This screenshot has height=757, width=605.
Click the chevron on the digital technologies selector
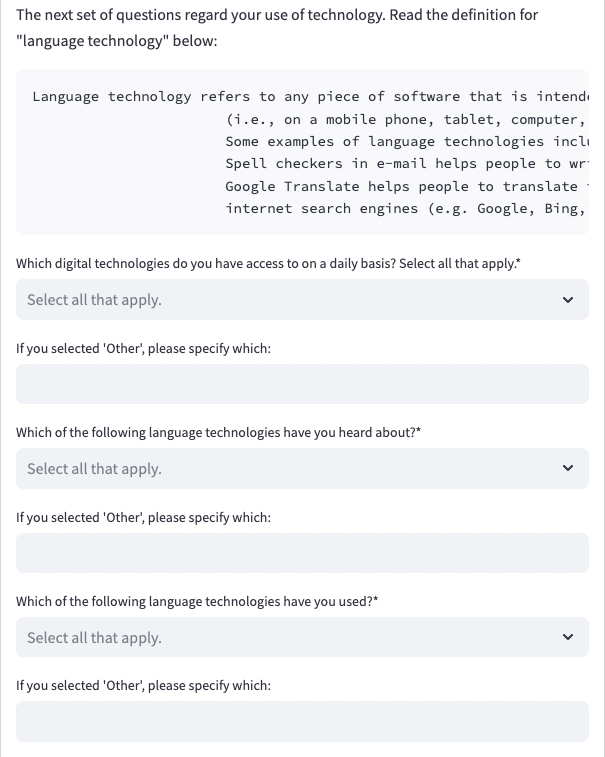click(568, 300)
